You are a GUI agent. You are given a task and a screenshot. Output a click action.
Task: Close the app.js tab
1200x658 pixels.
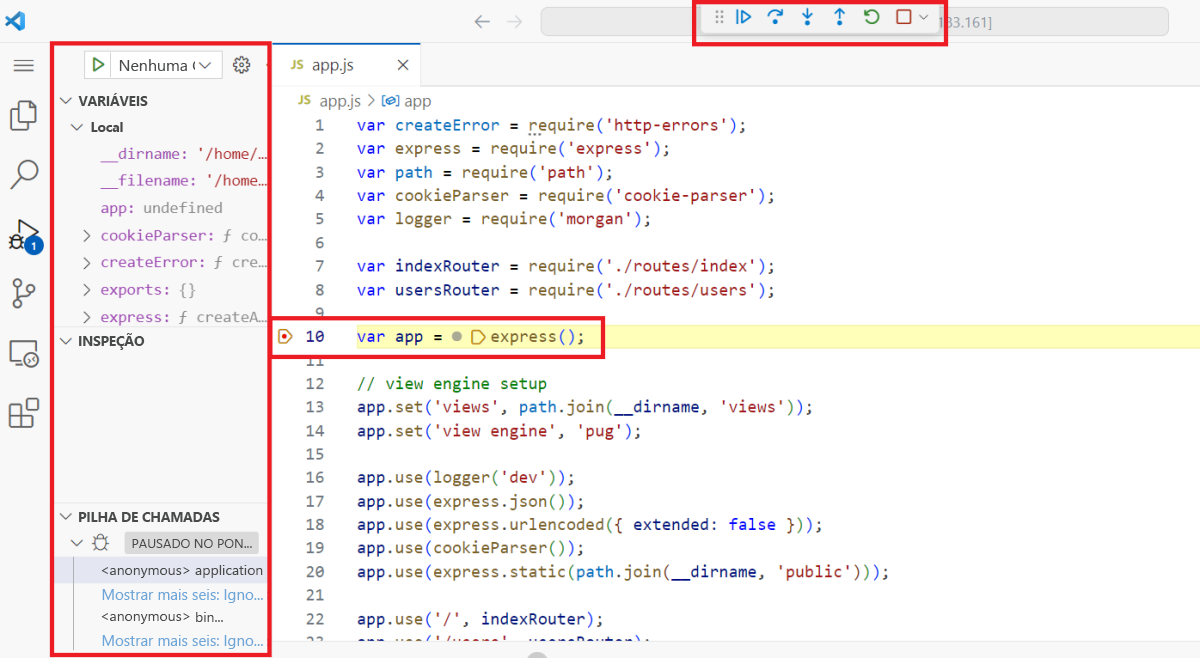pyautogui.click(x=403, y=65)
